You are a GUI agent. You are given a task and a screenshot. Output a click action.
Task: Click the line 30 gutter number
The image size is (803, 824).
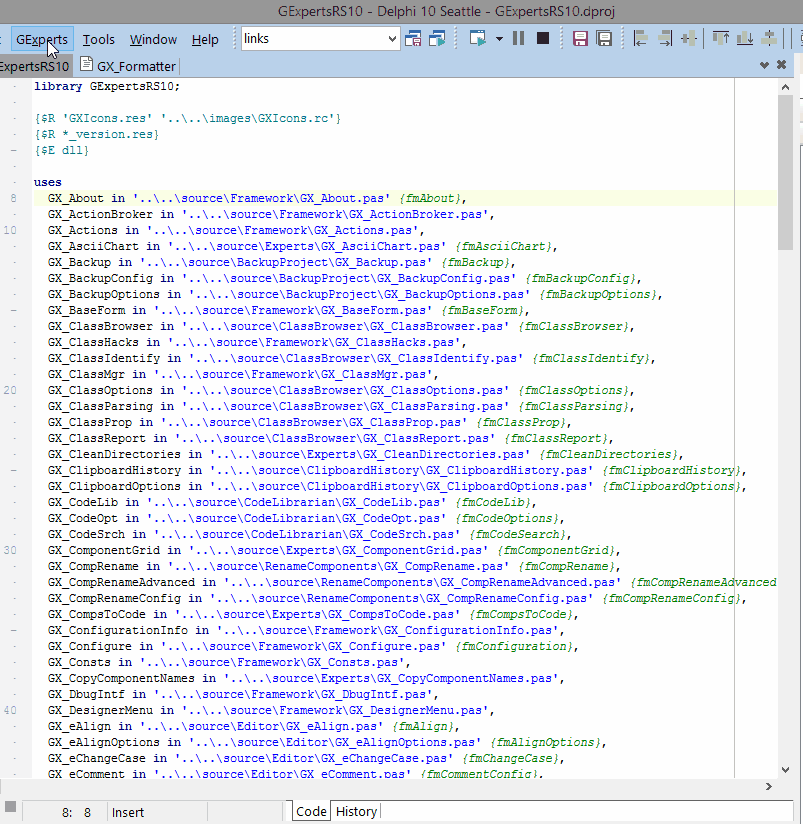[10, 550]
